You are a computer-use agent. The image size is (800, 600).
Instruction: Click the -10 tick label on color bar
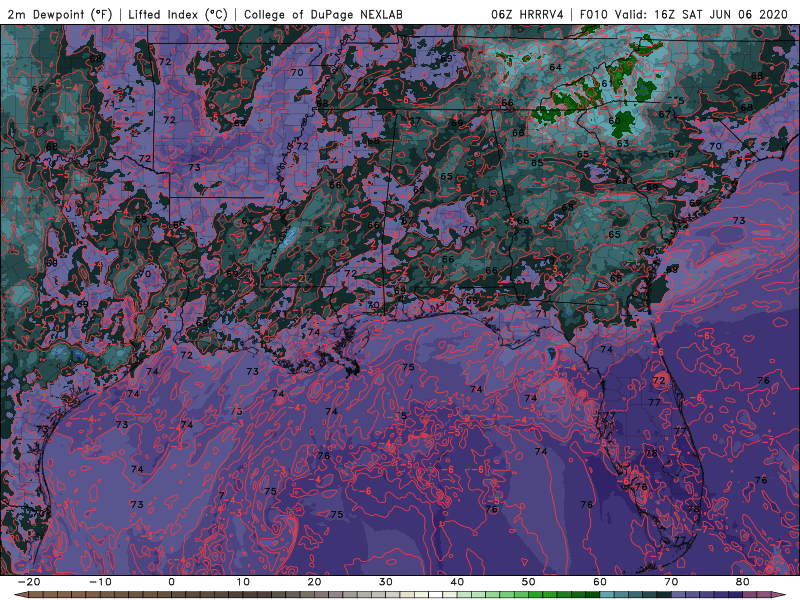[100, 582]
